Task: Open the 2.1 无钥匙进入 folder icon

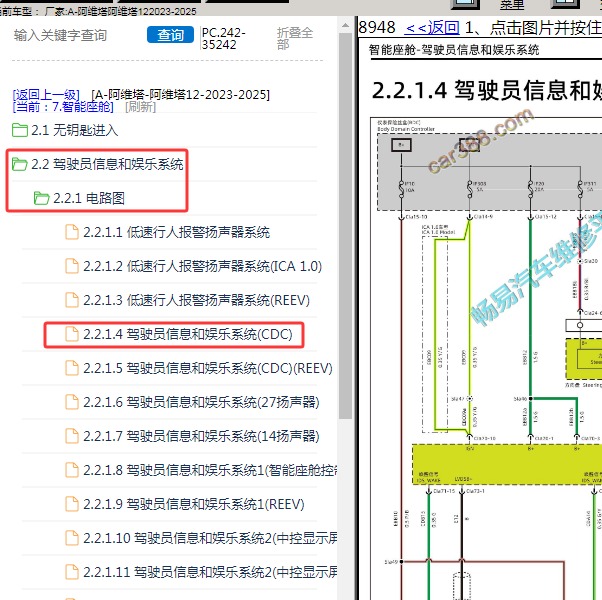Action: tap(20, 130)
